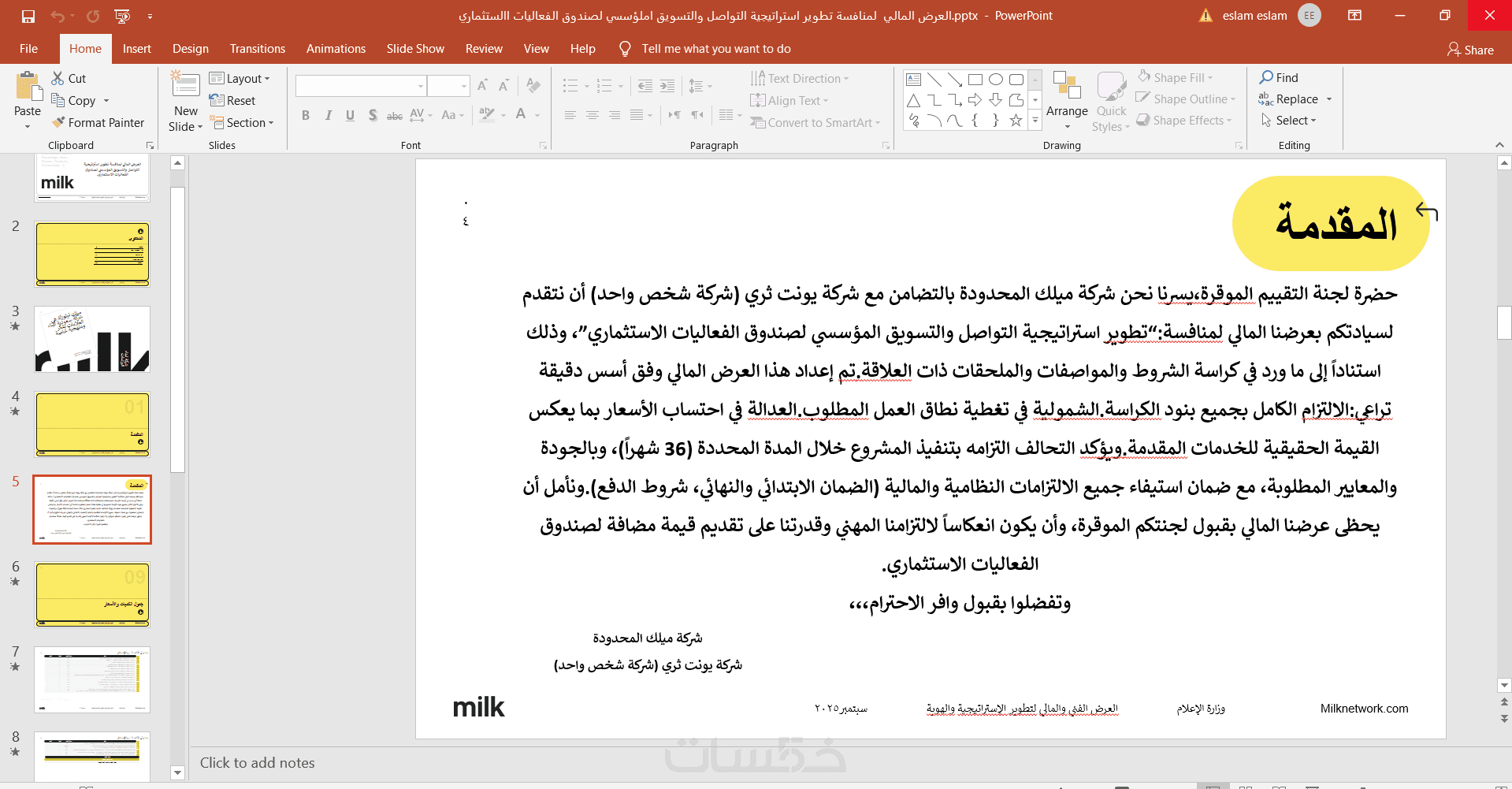Click the Increase Font Size icon
Image resolution: width=1512 pixels, height=789 pixels.
[x=482, y=85]
